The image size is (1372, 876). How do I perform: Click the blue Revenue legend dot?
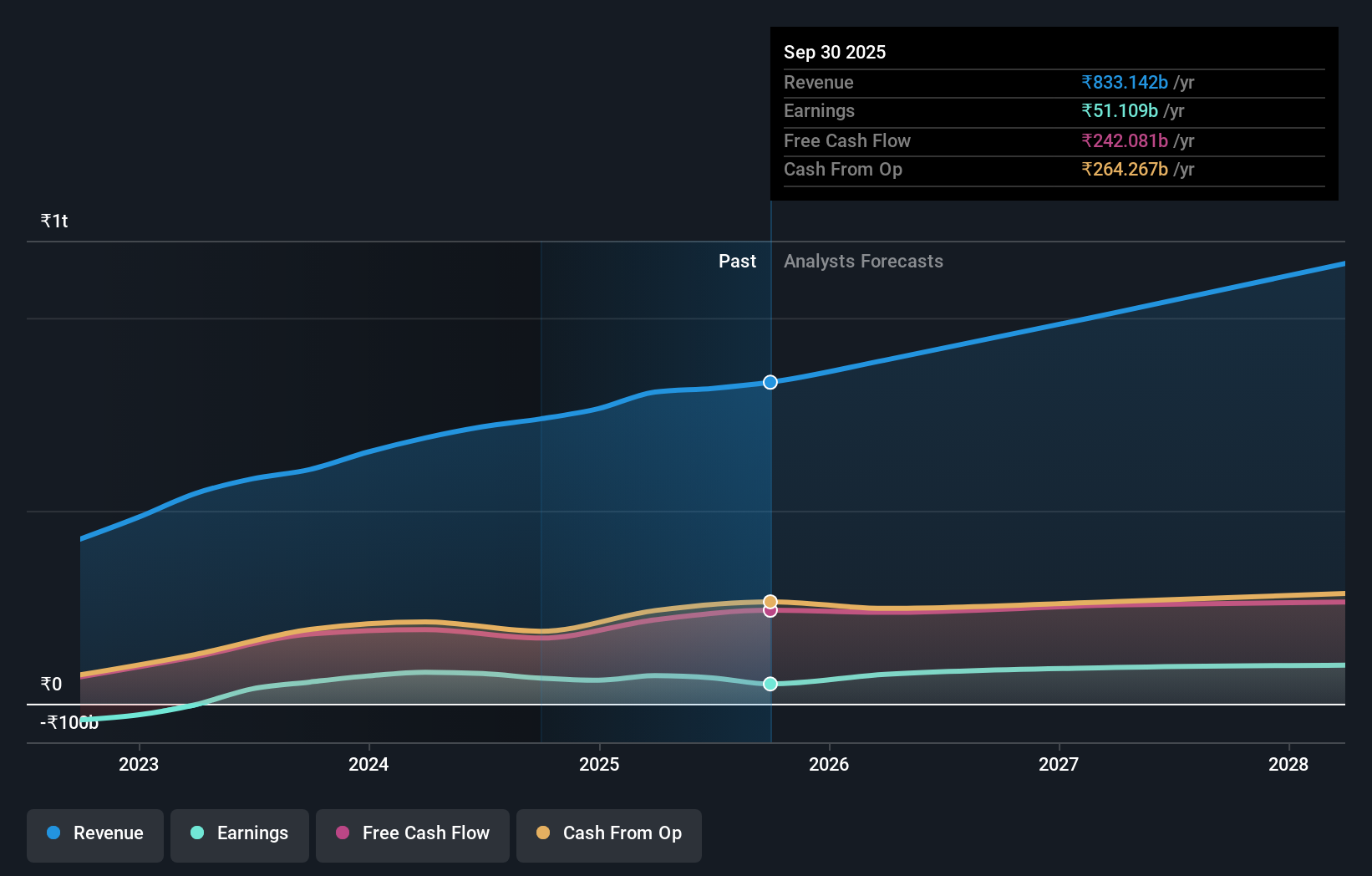click(52, 833)
